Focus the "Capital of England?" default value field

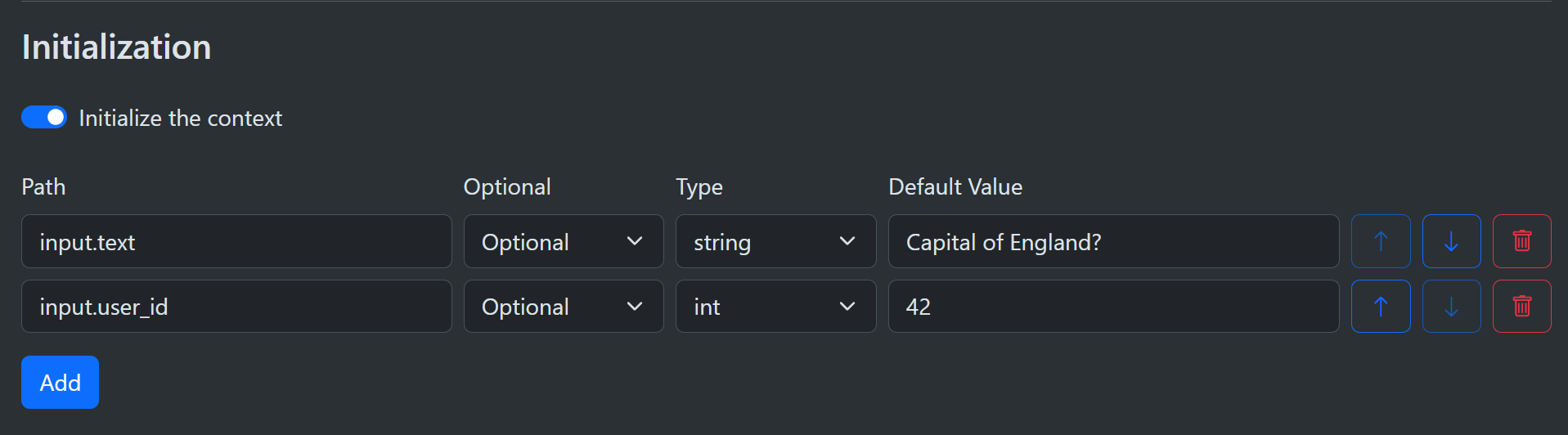1112,241
